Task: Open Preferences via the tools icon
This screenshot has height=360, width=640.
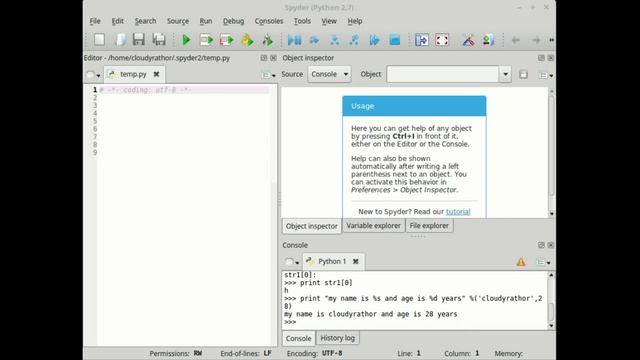Action: coord(468,40)
